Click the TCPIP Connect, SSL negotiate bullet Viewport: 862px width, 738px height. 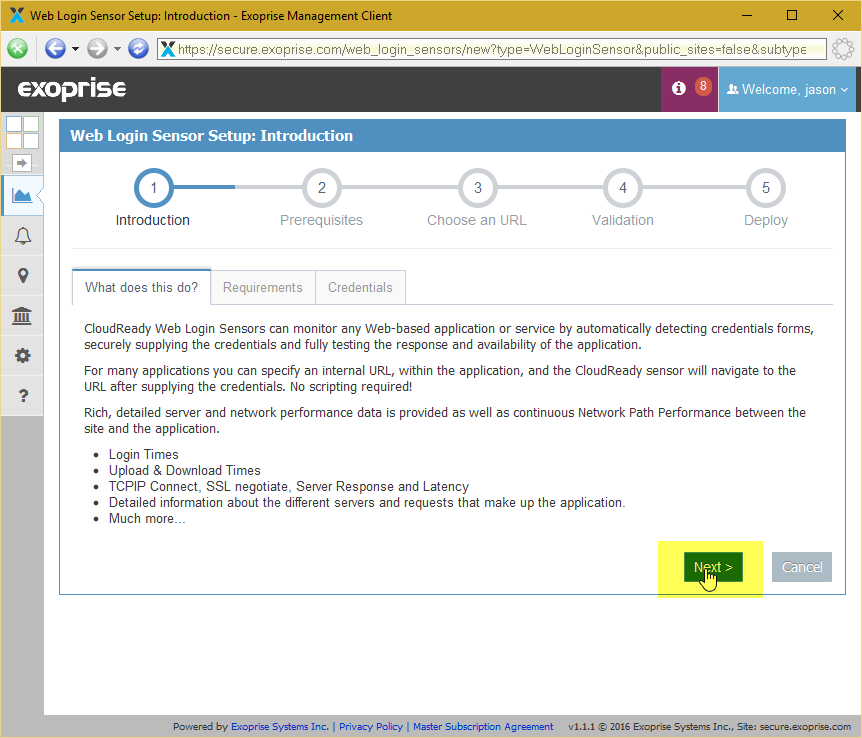coord(289,487)
